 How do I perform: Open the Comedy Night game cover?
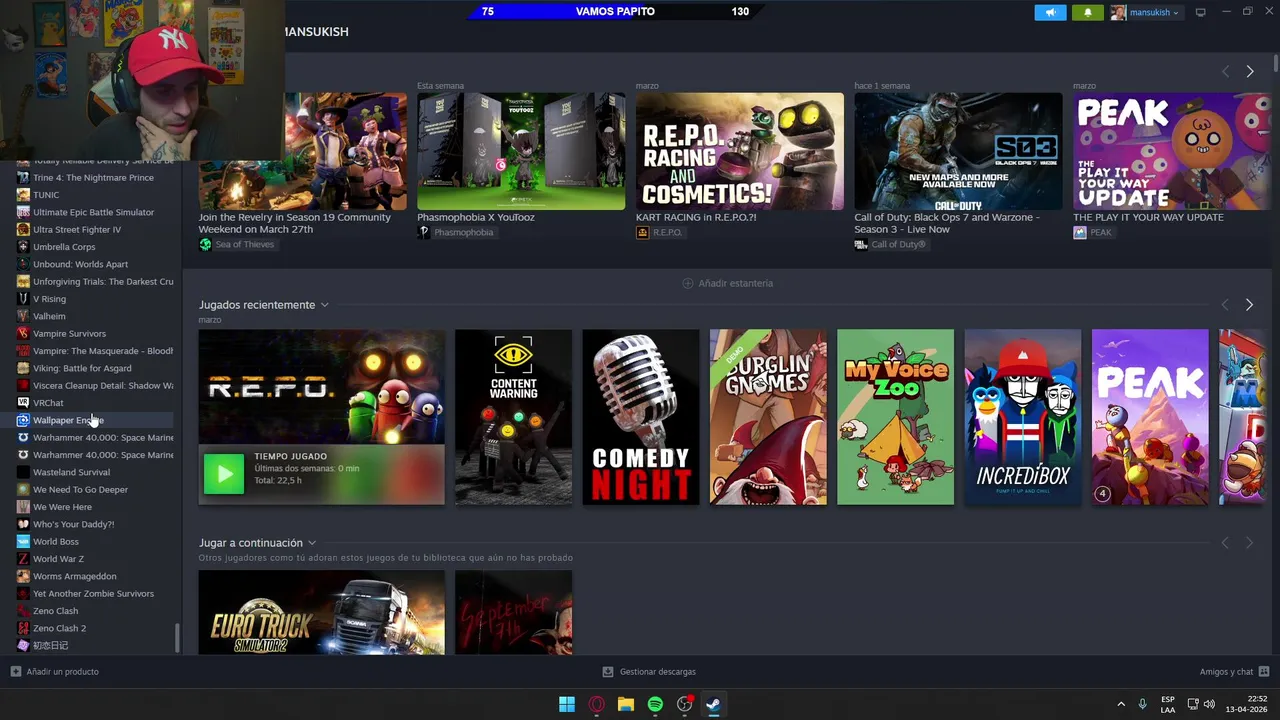point(641,417)
